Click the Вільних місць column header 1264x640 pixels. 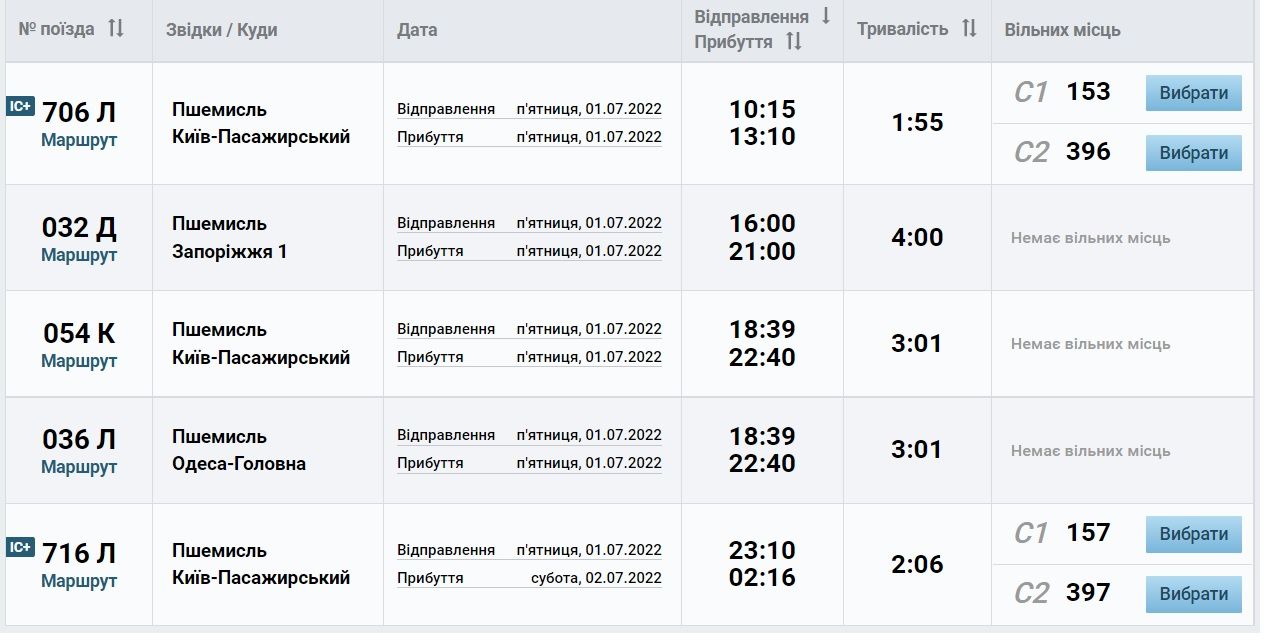pyautogui.click(x=1062, y=30)
